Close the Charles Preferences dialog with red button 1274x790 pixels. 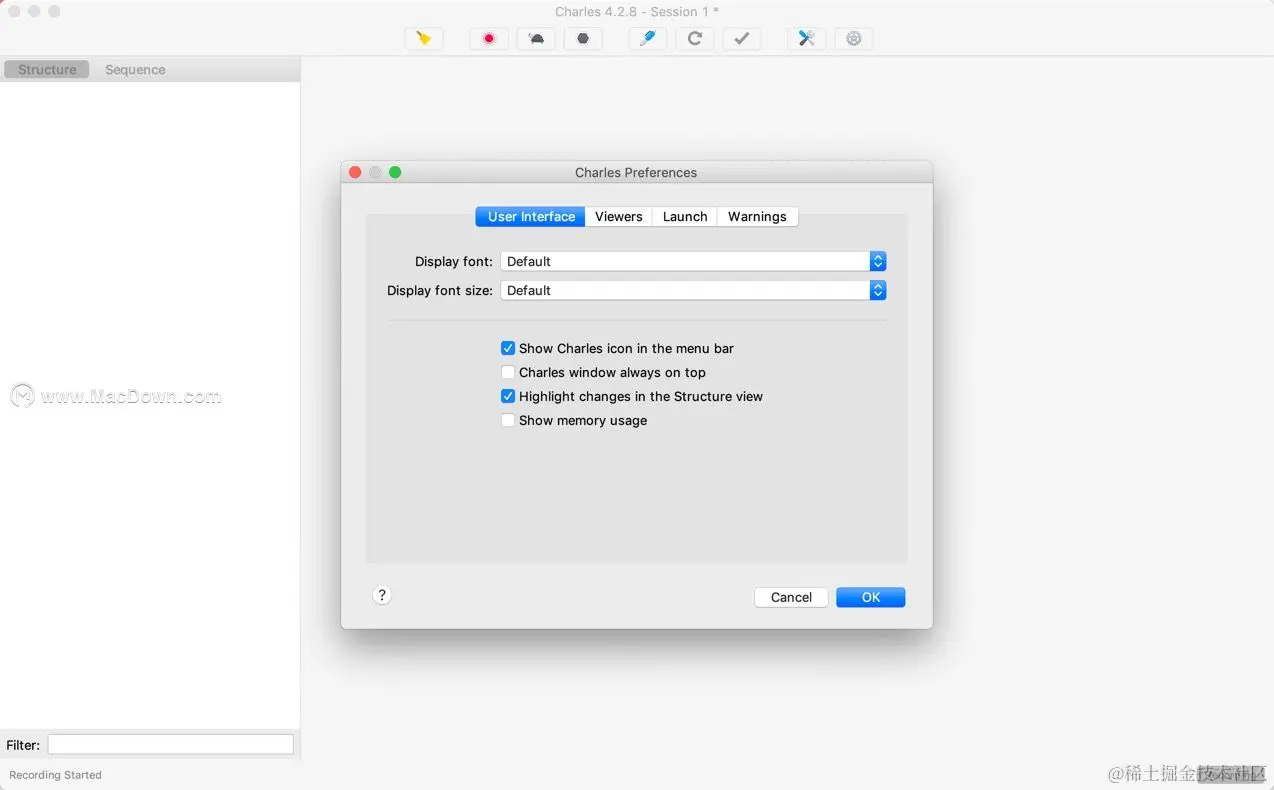[355, 172]
